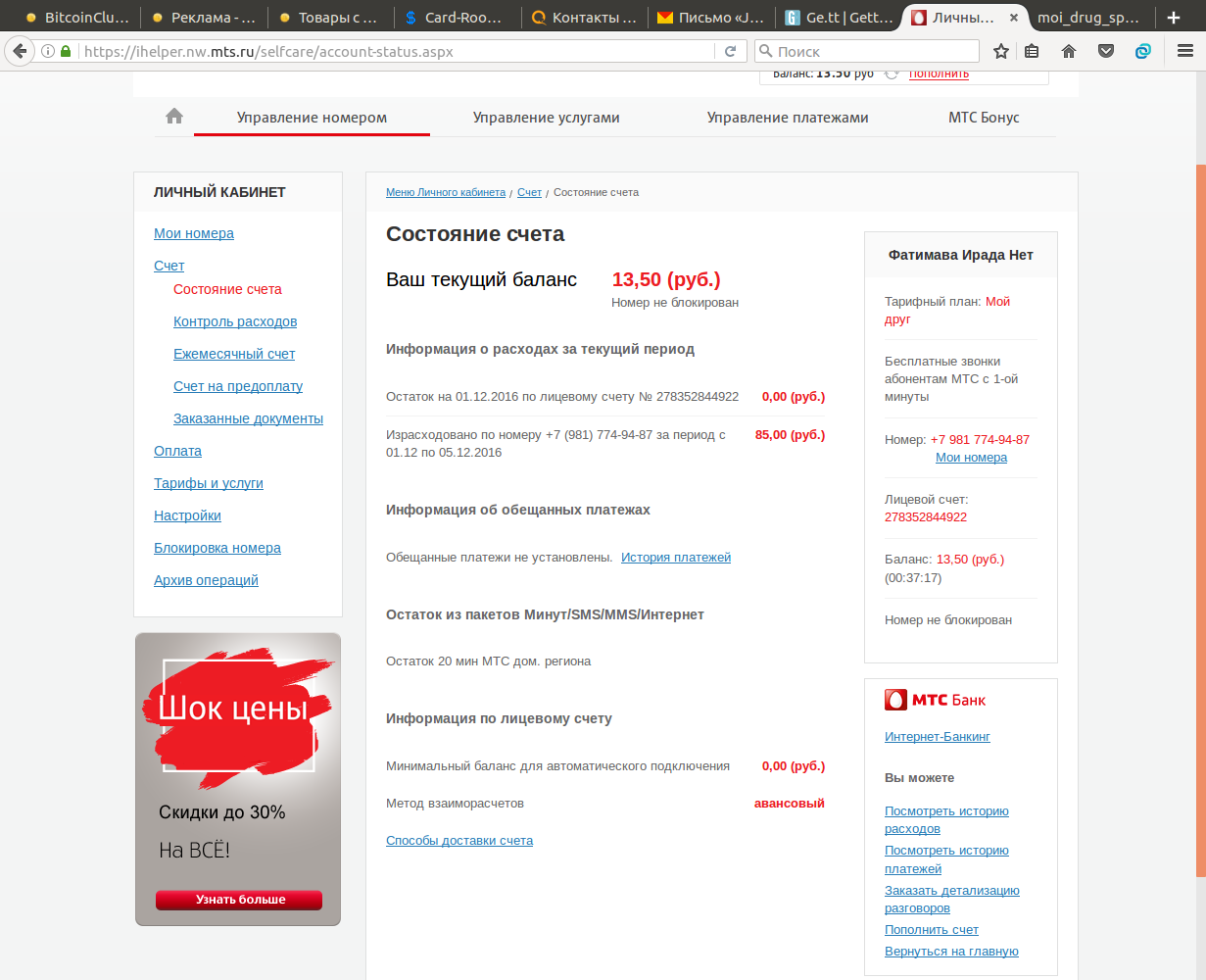The width and height of the screenshot is (1206, 980).
Task: Click the MTS Банк logo
Action: (x=935, y=700)
